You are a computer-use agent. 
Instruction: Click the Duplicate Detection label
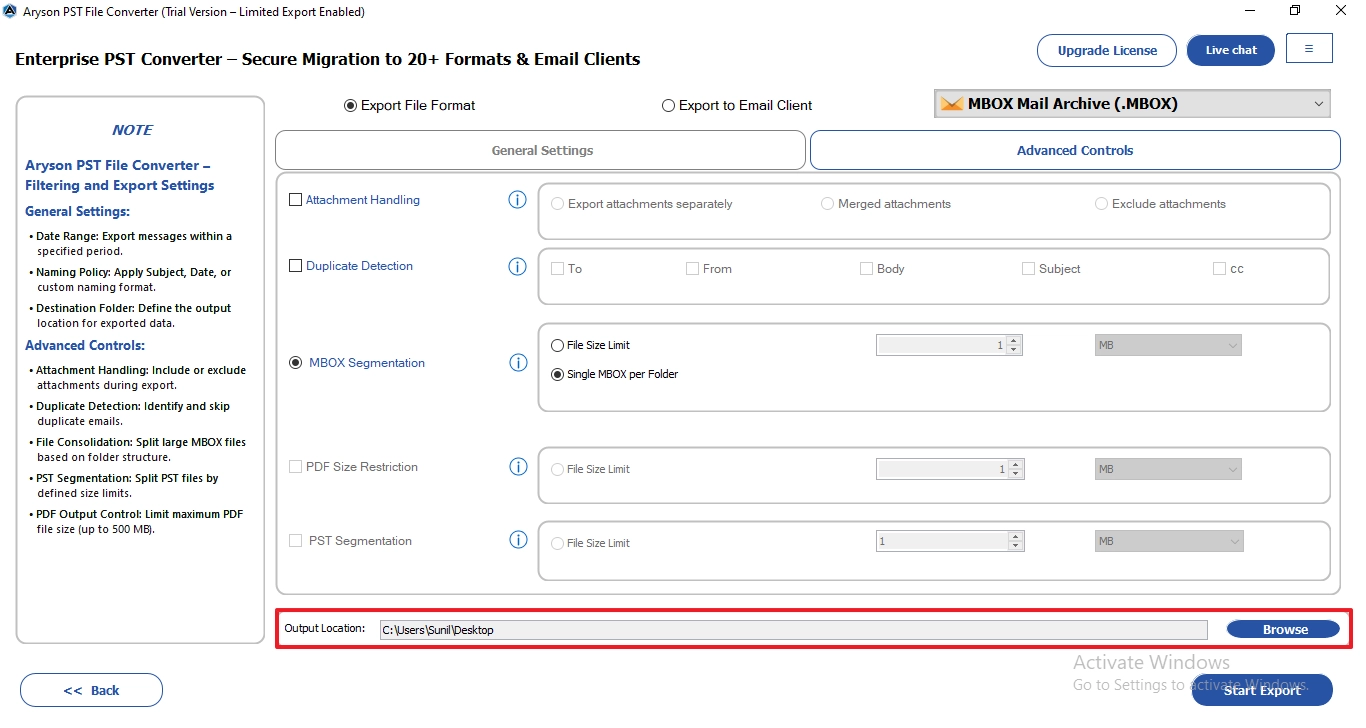point(359,266)
